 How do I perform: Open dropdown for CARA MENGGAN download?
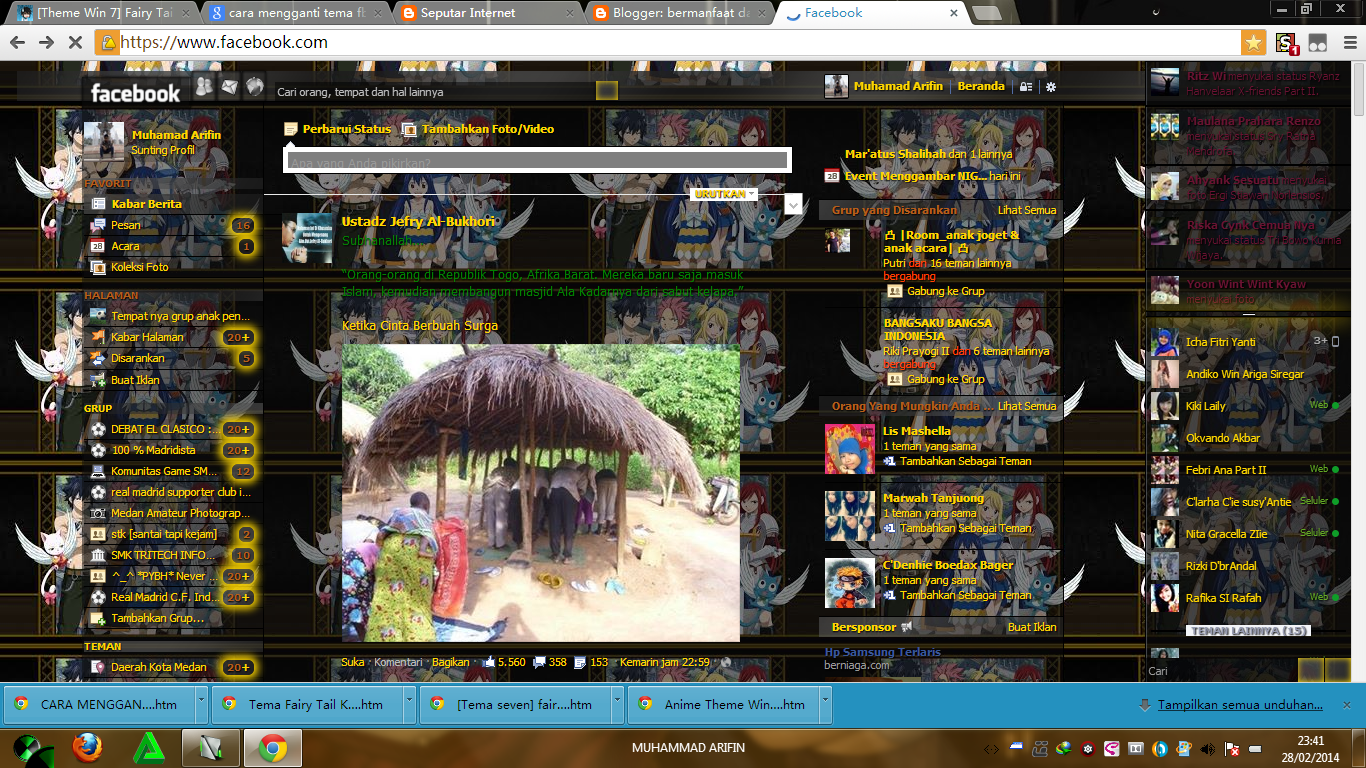pos(201,704)
